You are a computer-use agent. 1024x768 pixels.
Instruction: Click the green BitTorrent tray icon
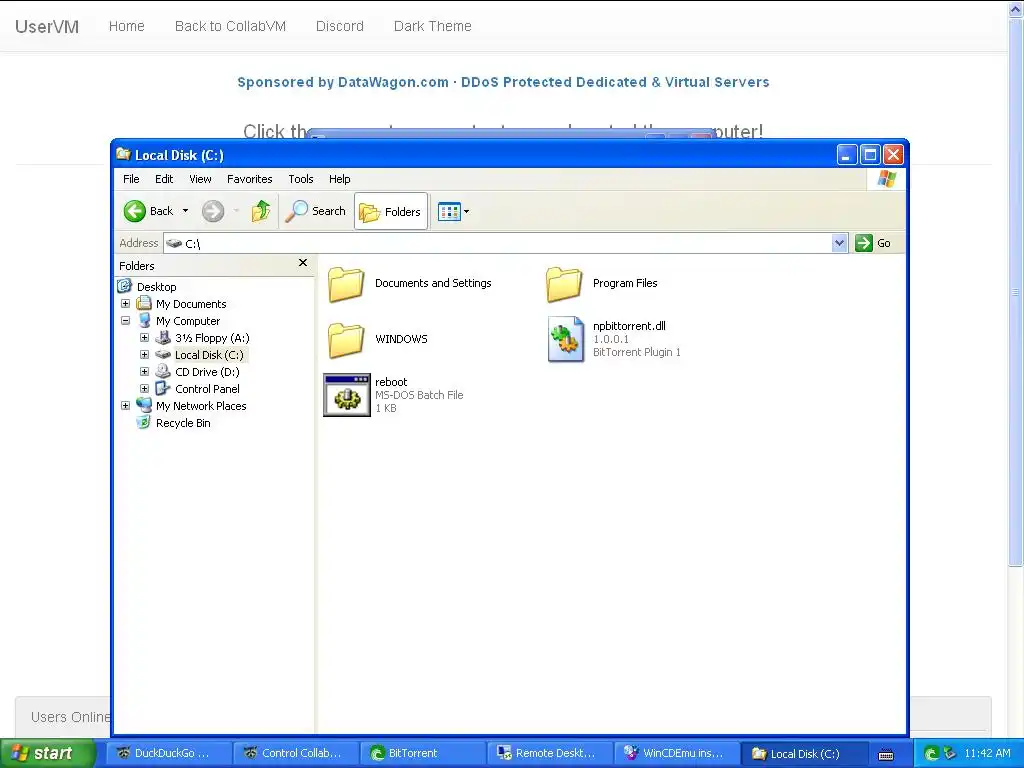932,754
